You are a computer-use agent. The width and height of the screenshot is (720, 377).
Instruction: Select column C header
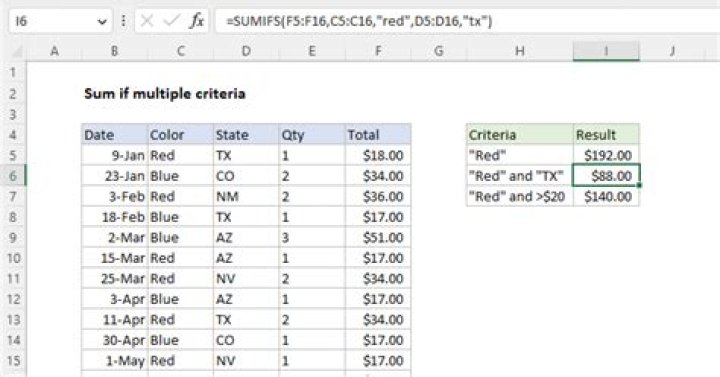click(180, 51)
